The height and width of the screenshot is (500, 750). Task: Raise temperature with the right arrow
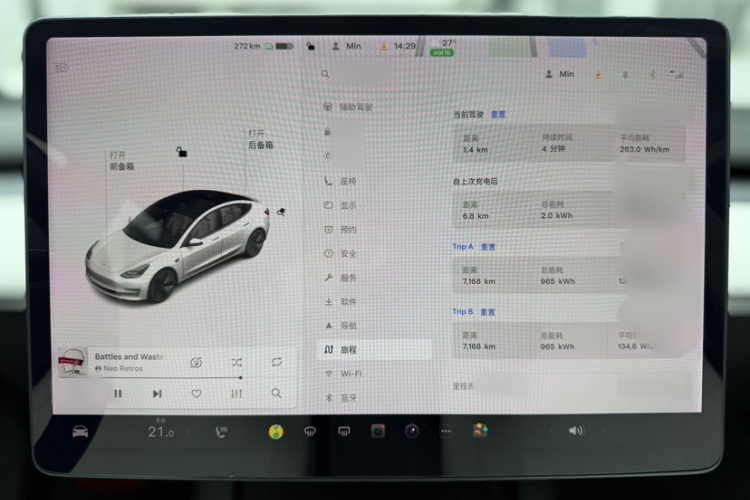188,432
